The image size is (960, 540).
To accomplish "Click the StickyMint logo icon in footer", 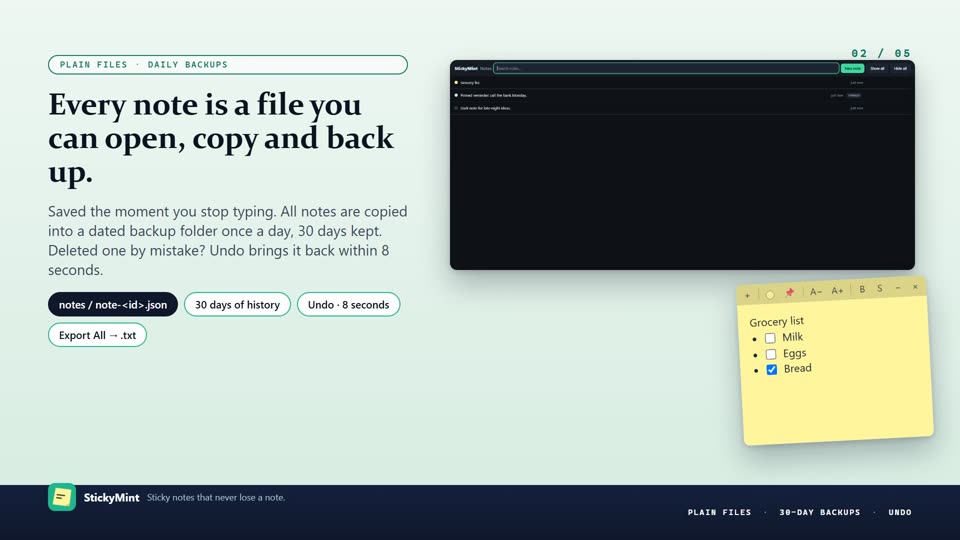I will pyautogui.click(x=62, y=497).
